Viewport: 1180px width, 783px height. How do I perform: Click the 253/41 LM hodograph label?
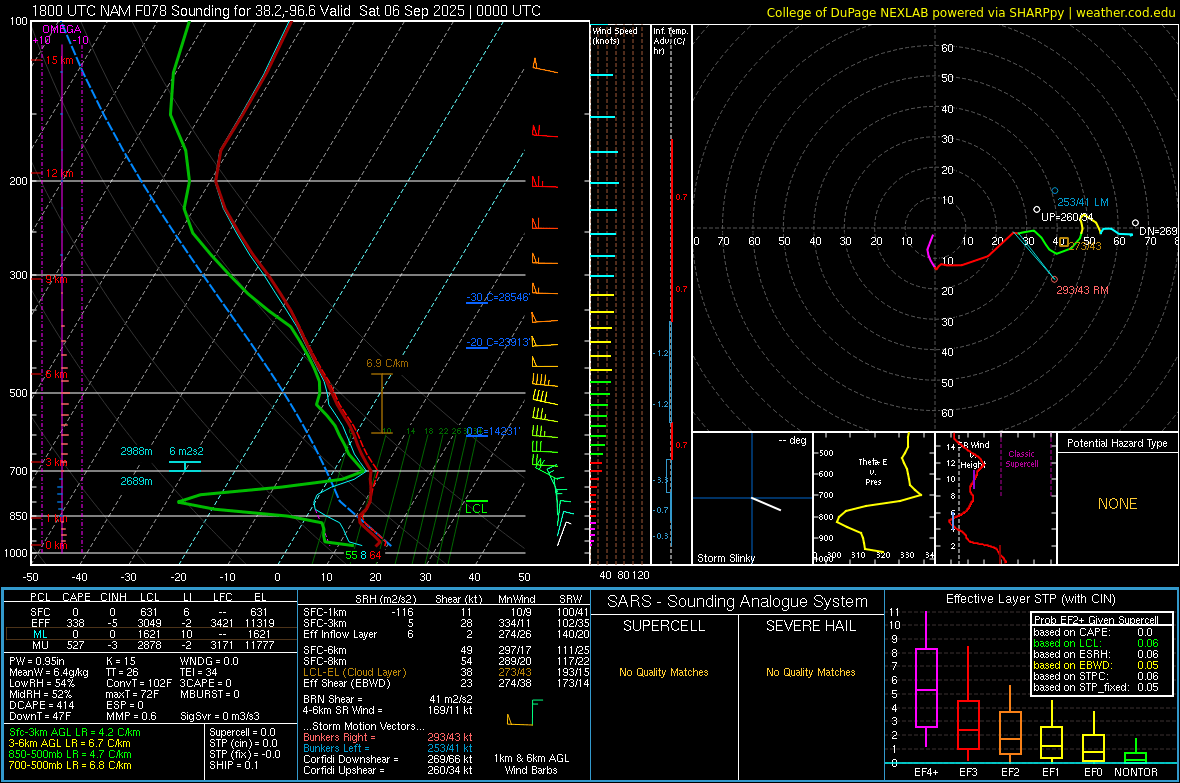1083,202
